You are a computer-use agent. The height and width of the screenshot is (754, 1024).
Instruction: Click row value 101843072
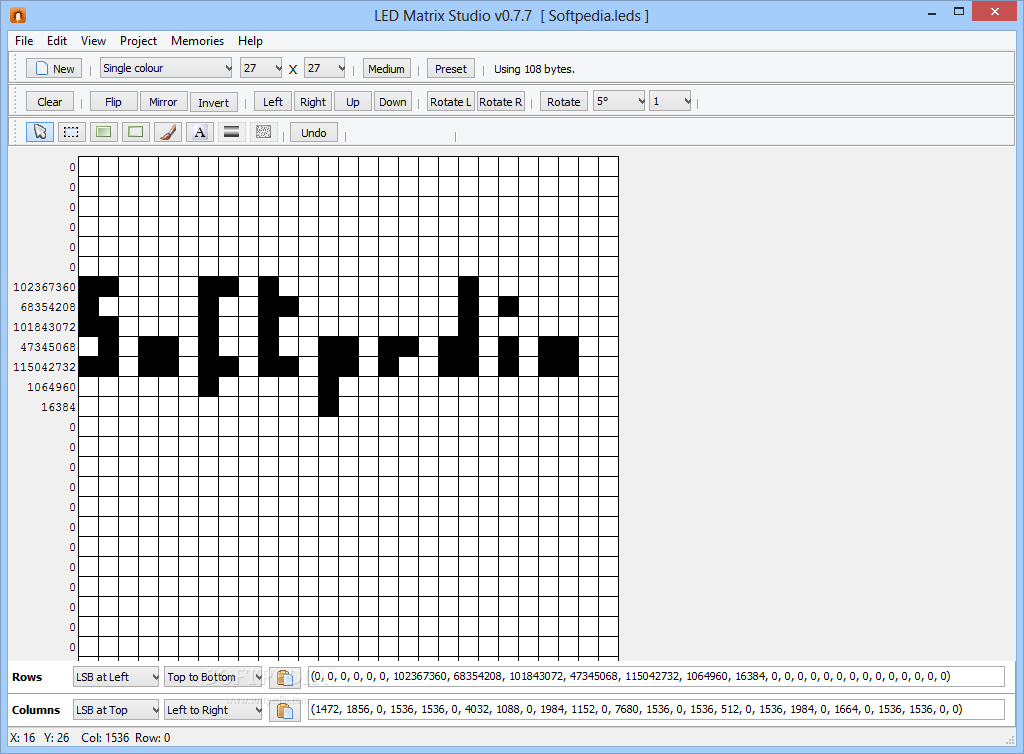click(x=44, y=327)
